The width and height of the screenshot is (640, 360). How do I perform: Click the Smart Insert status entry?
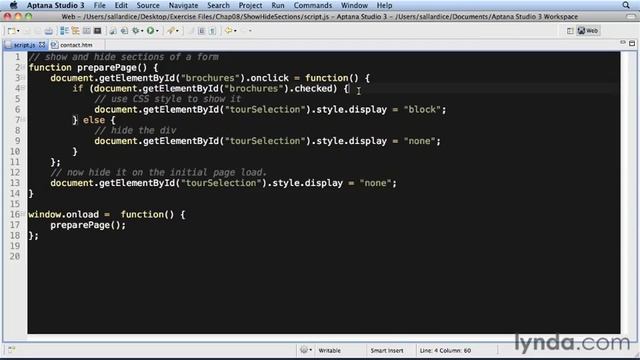coord(387,350)
